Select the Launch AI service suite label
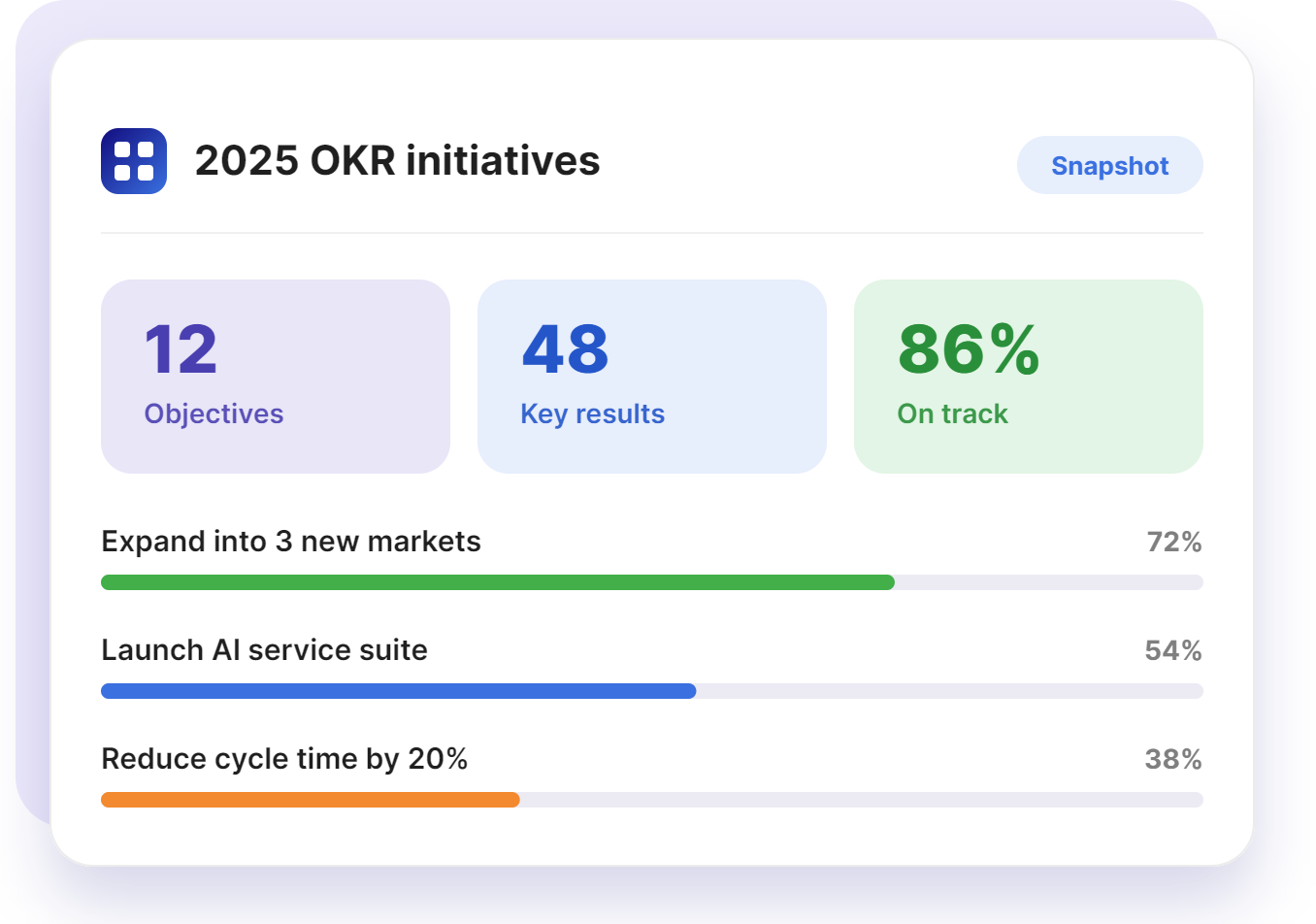This screenshot has height=924, width=1316. (x=264, y=650)
